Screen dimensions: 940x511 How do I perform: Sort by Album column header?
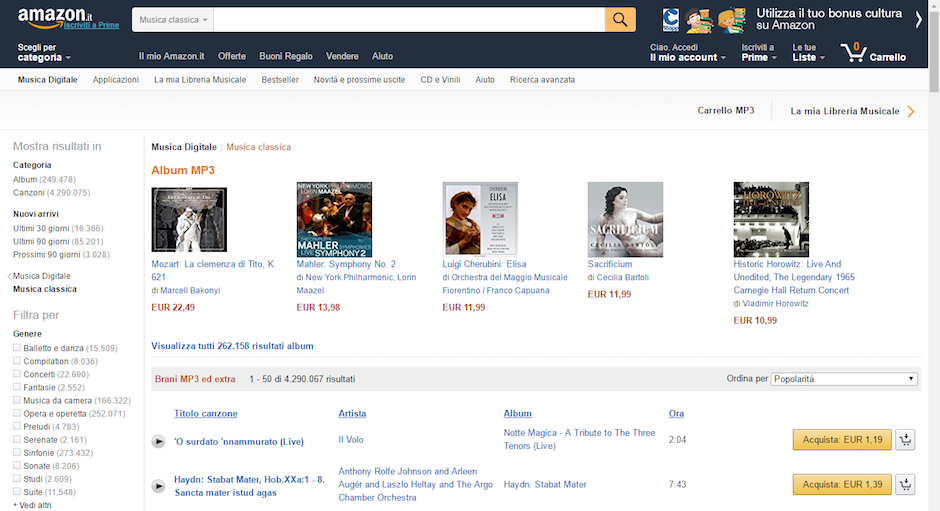[x=517, y=413]
